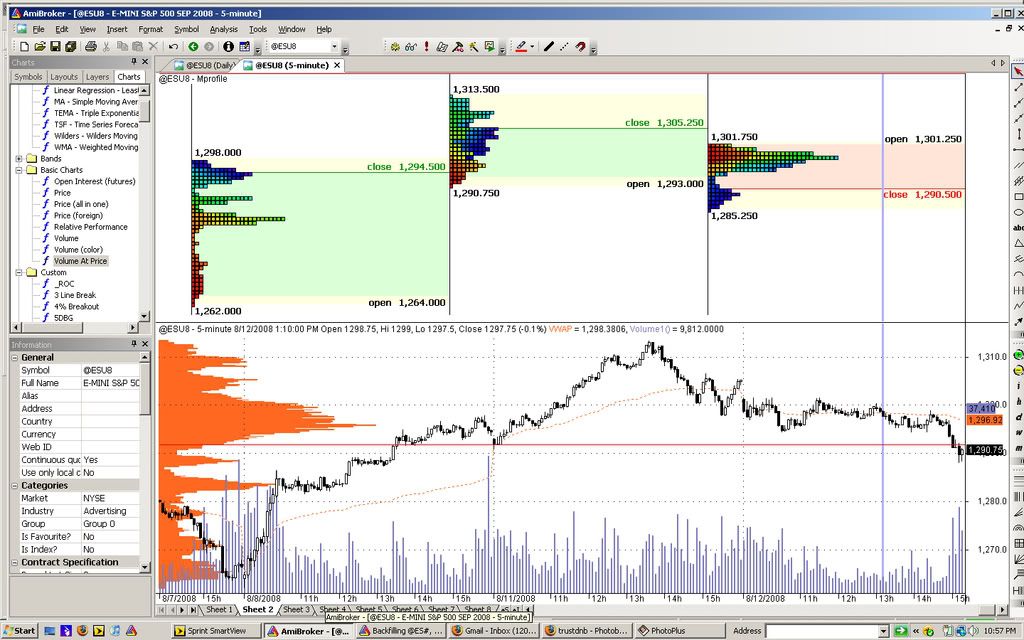The width and height of the screenshot is (1024, 640).
Task: Click the red pen color swatch
Action: 520,46
